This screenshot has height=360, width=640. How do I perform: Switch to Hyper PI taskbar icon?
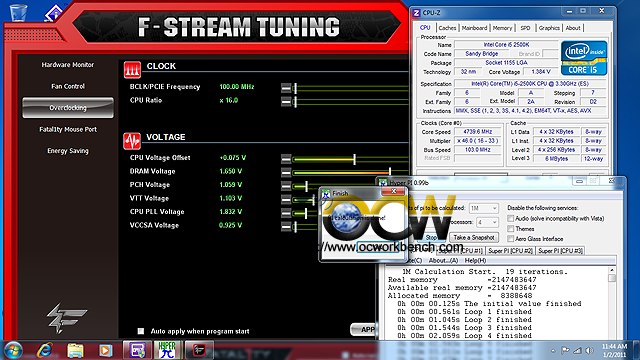[167, 350]
